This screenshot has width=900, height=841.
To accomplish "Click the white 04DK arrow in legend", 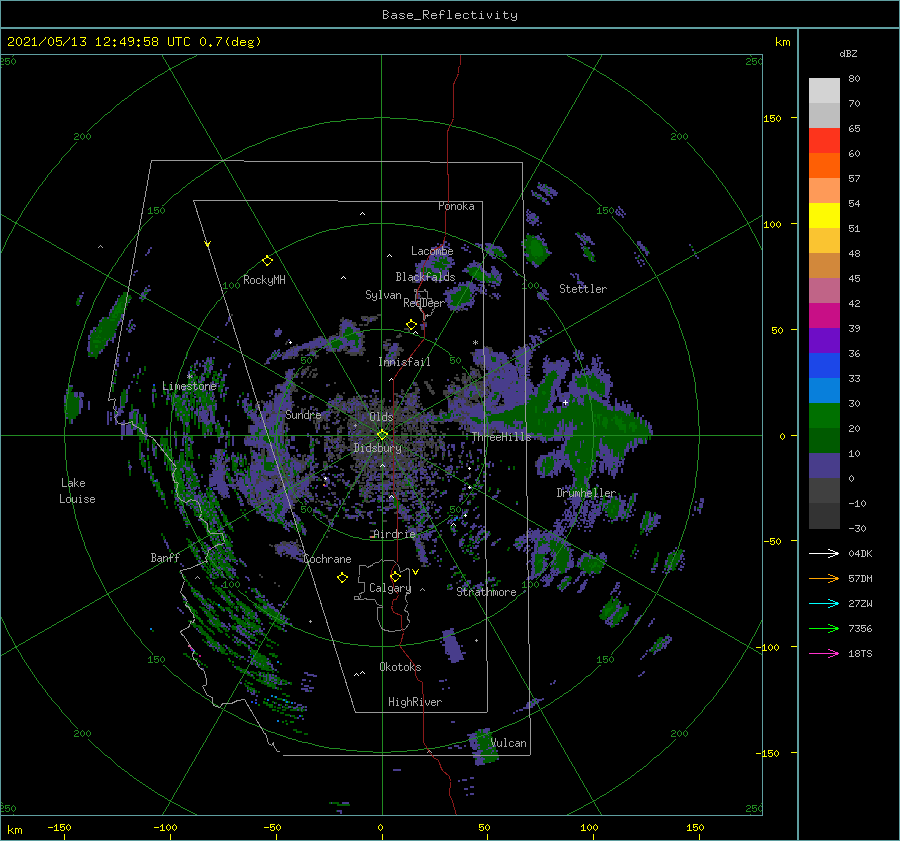I will (824, 553).
